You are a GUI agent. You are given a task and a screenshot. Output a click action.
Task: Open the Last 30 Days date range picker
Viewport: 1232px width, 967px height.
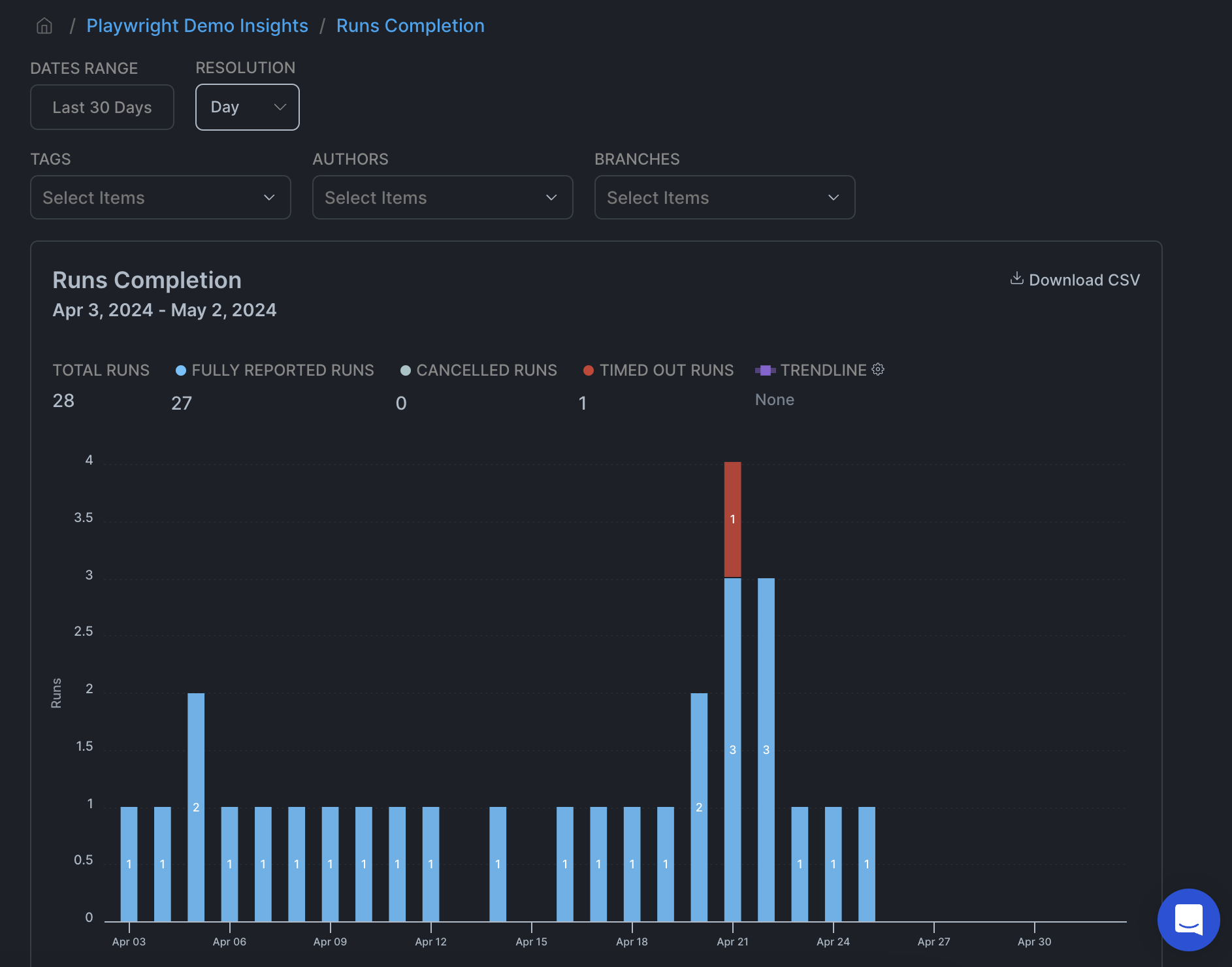(x=102, y=107)
